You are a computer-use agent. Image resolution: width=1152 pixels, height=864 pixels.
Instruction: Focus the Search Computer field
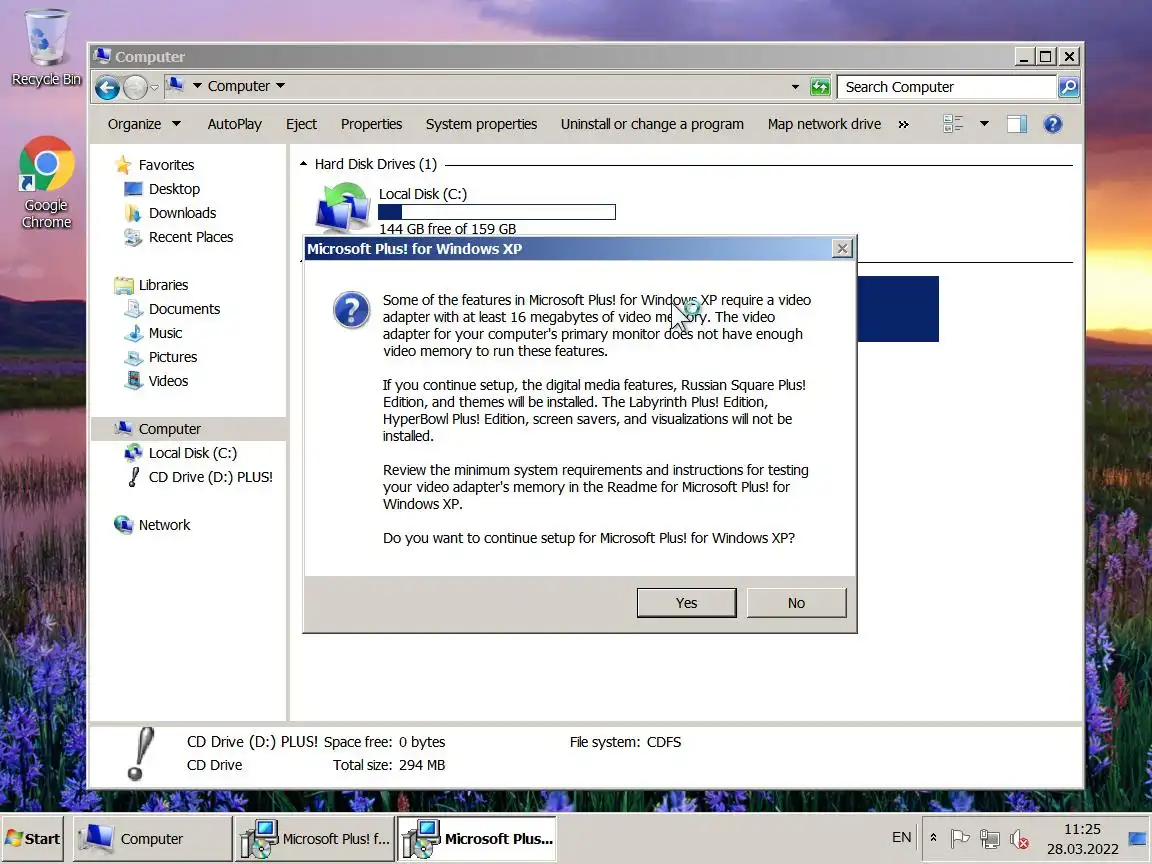[x=947, y=87]
